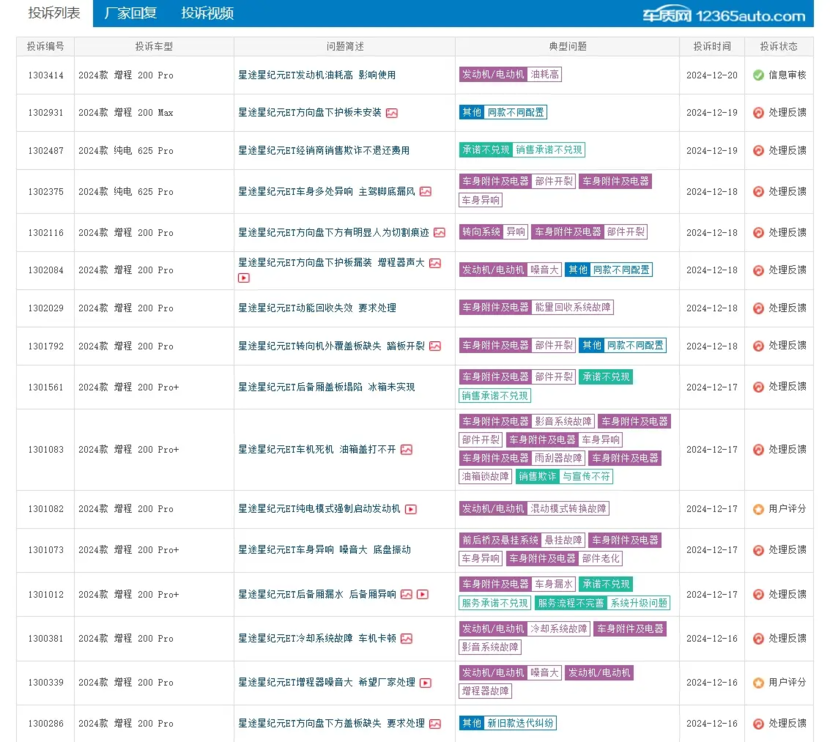The image size is (830, 742).
Task: Open image icon for complaint 1302084
Action: (x=435, y=263)
